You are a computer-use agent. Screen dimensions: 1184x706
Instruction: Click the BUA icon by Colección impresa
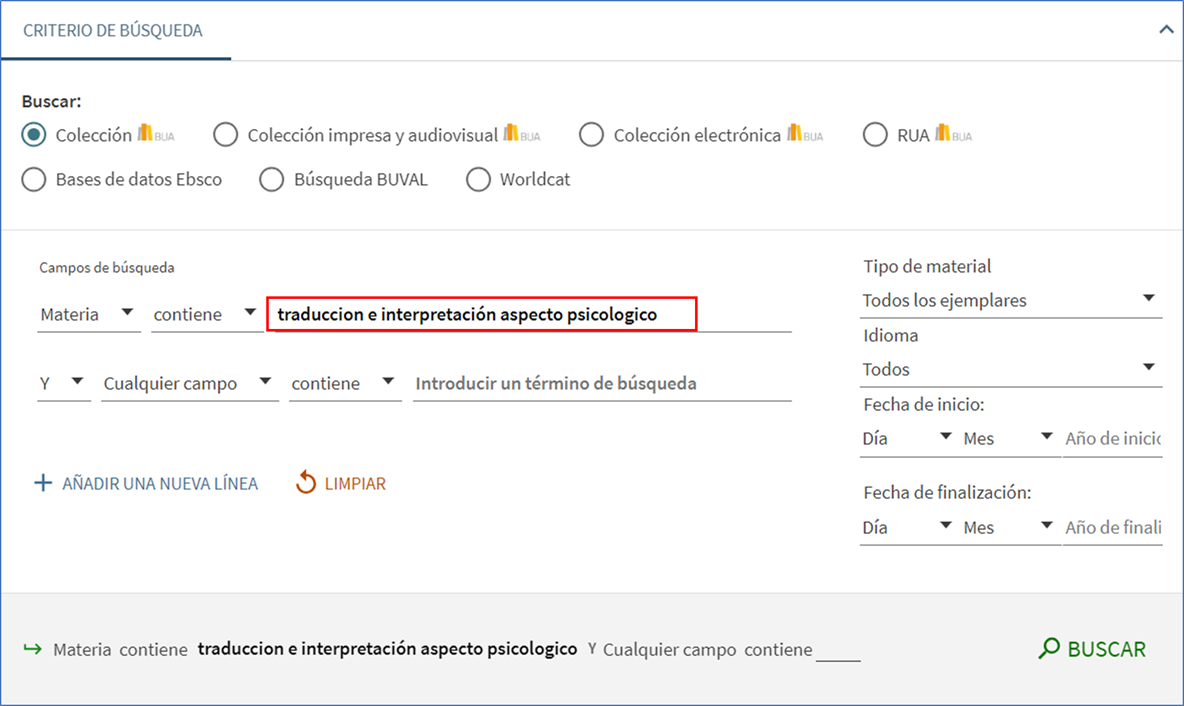[521, 133]
